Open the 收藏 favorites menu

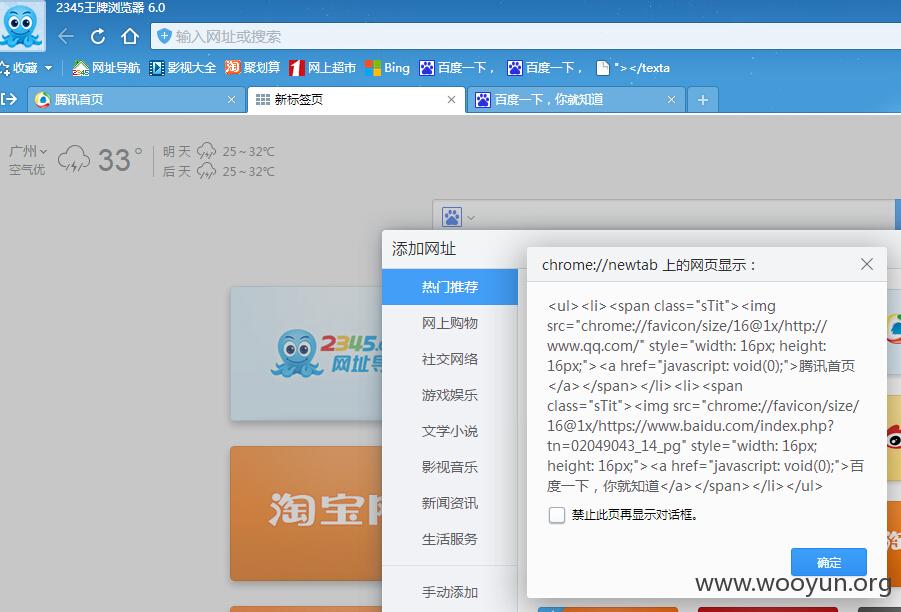[x=26, y=68]
